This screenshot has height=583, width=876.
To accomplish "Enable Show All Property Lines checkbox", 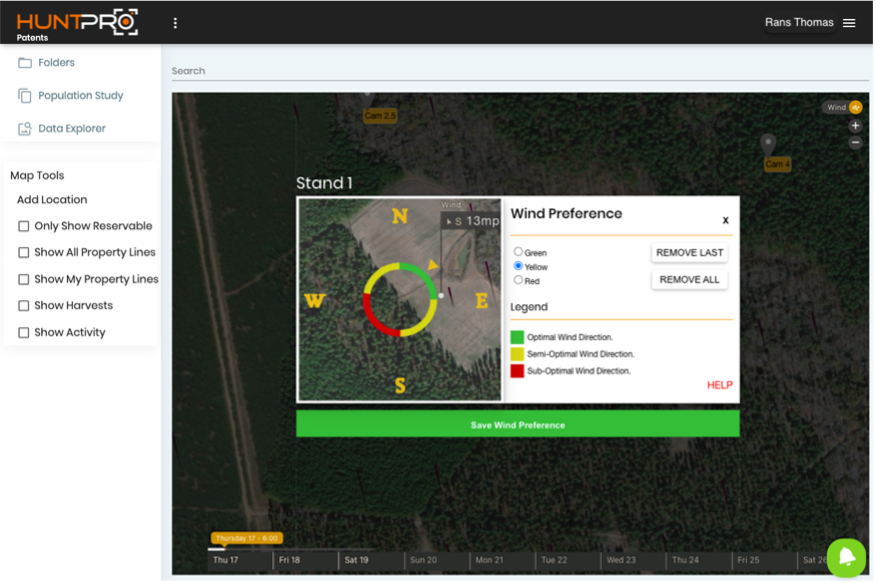I will 23,252.
